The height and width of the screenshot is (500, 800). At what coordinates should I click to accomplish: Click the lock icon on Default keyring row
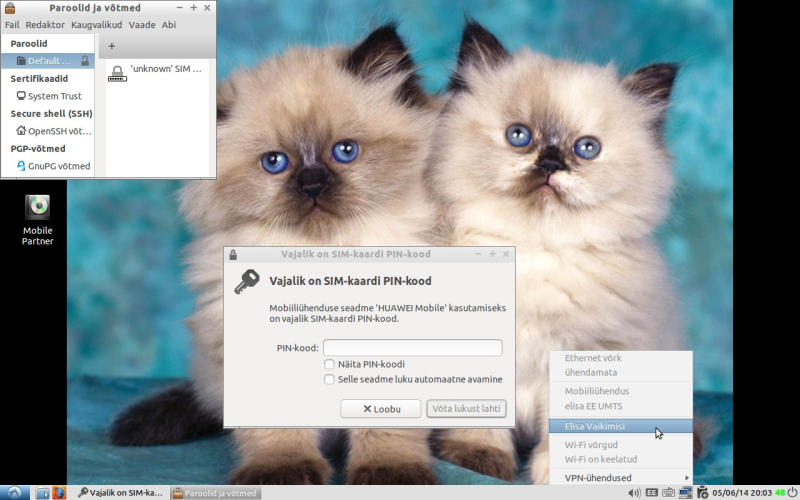85,61
